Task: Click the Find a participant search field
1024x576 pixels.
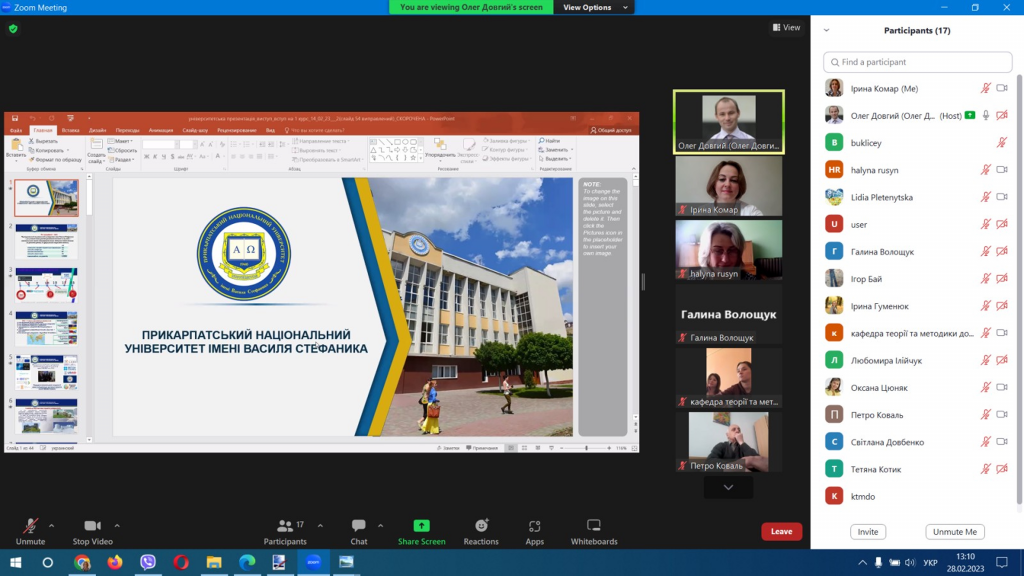Action: tap(917, 62)
